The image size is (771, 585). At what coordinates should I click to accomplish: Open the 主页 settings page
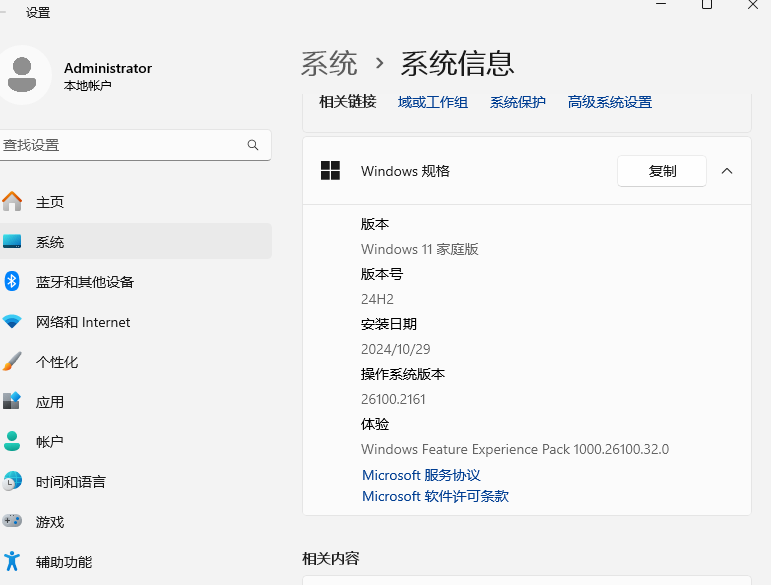point(136,202)
